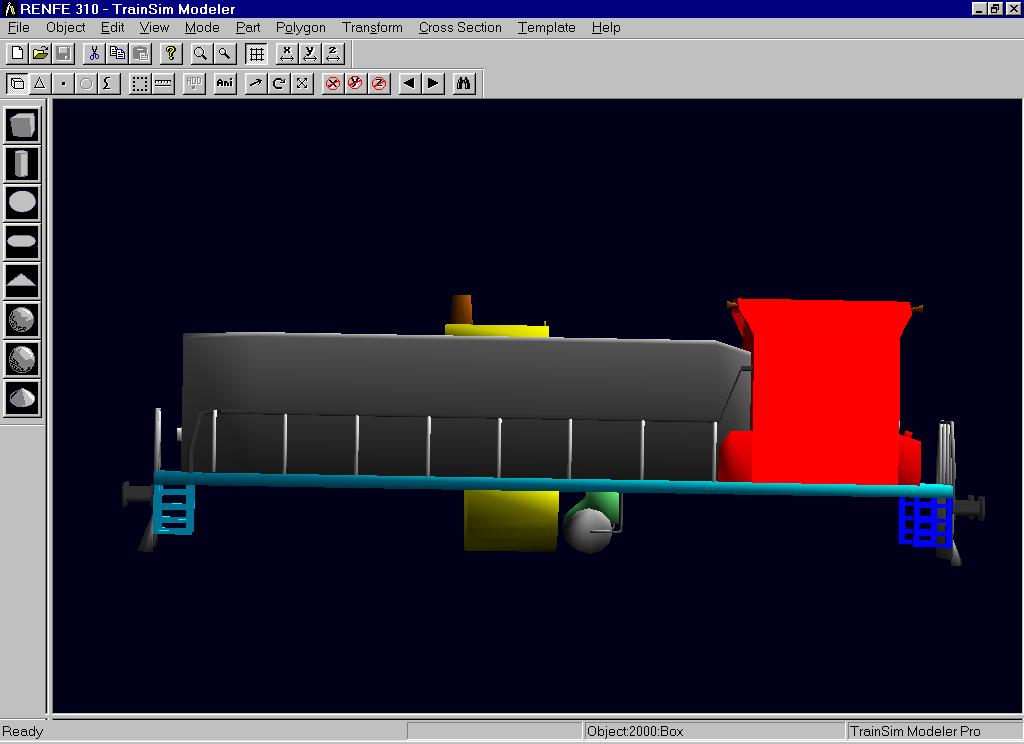Expand the Transform menu
The width and height of the screenshot is (1024, 744).
tap(372, 27)
